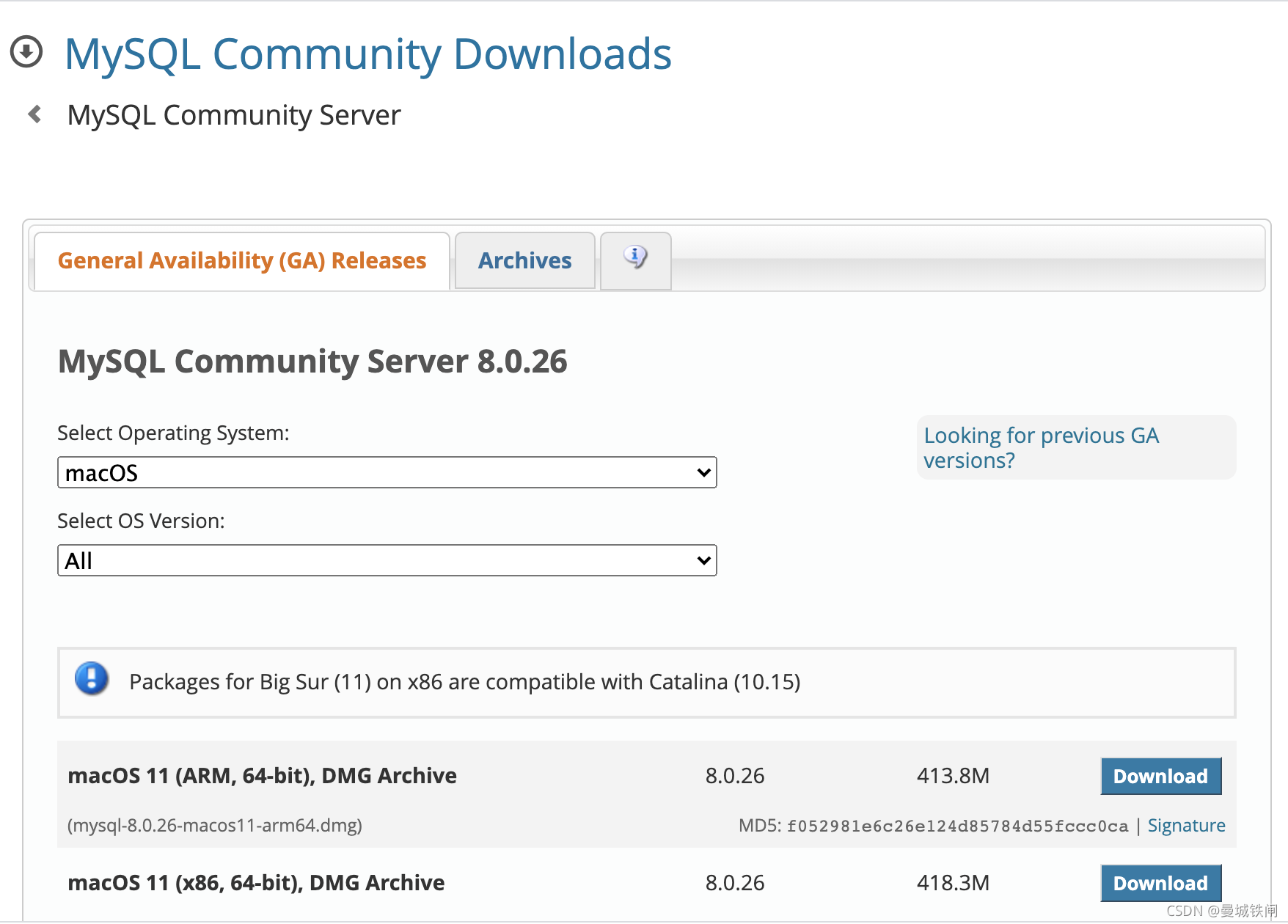Image resolution: width=1288 pixels, height=924 pixels.
Task: Download the macOS 11 ARM 64-bit DMG Archive
Action: point(1160,776)
